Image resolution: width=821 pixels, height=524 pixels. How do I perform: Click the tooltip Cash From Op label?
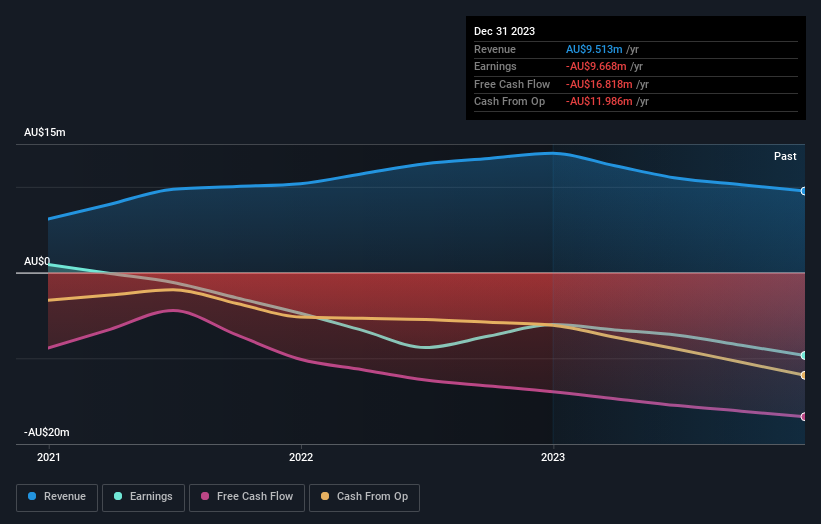[x=509, y=102]
